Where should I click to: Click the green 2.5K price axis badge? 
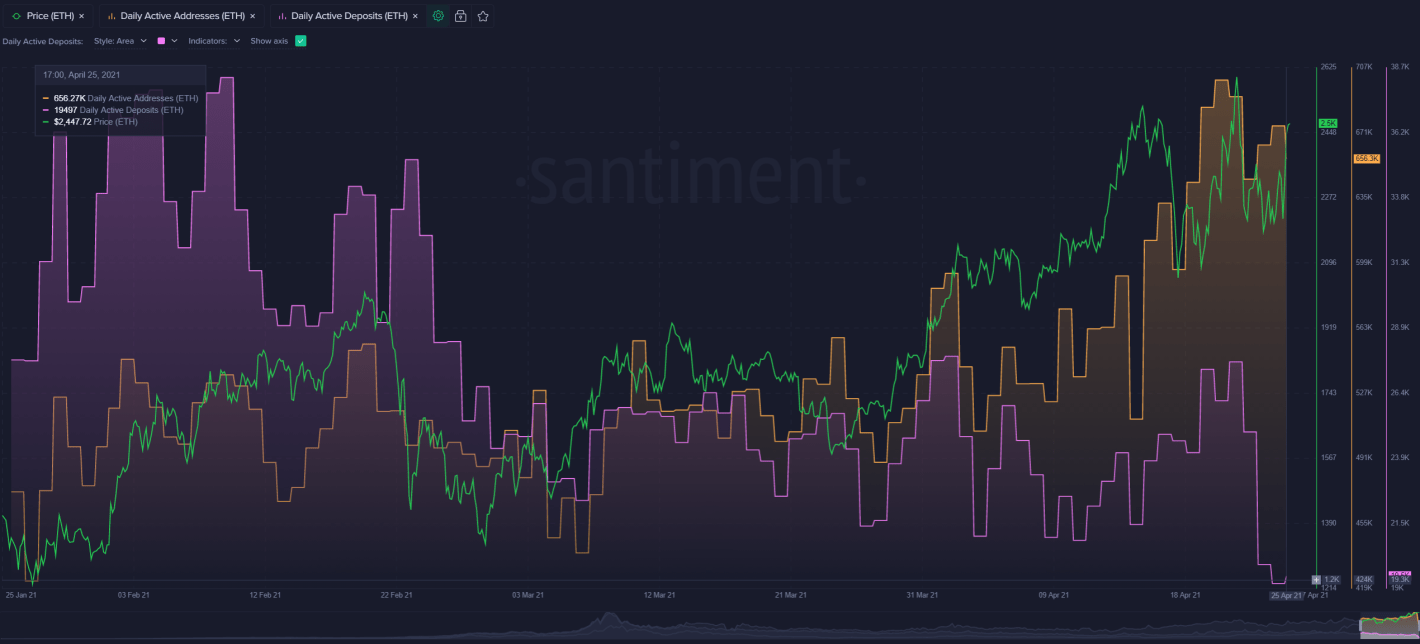[x=1328, y=122]
